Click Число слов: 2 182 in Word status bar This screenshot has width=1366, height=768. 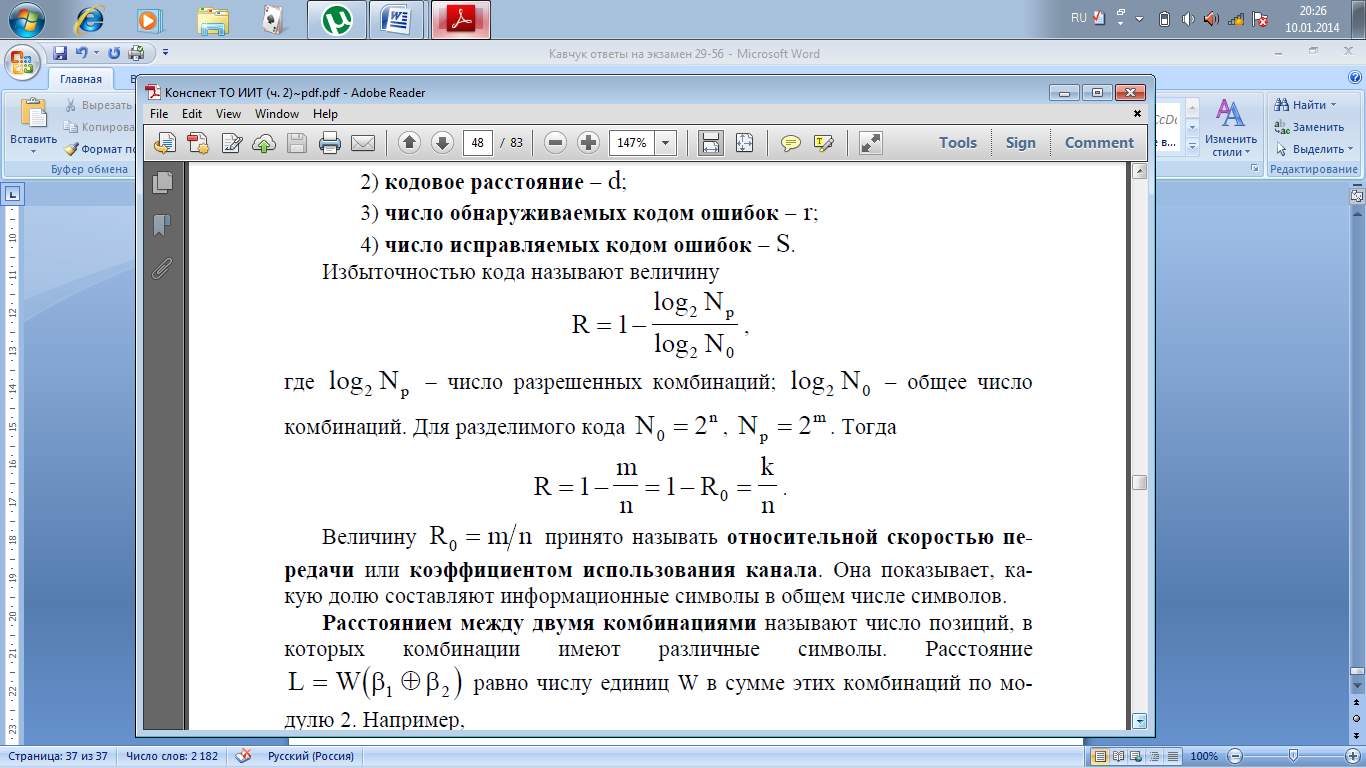[172, 756]
